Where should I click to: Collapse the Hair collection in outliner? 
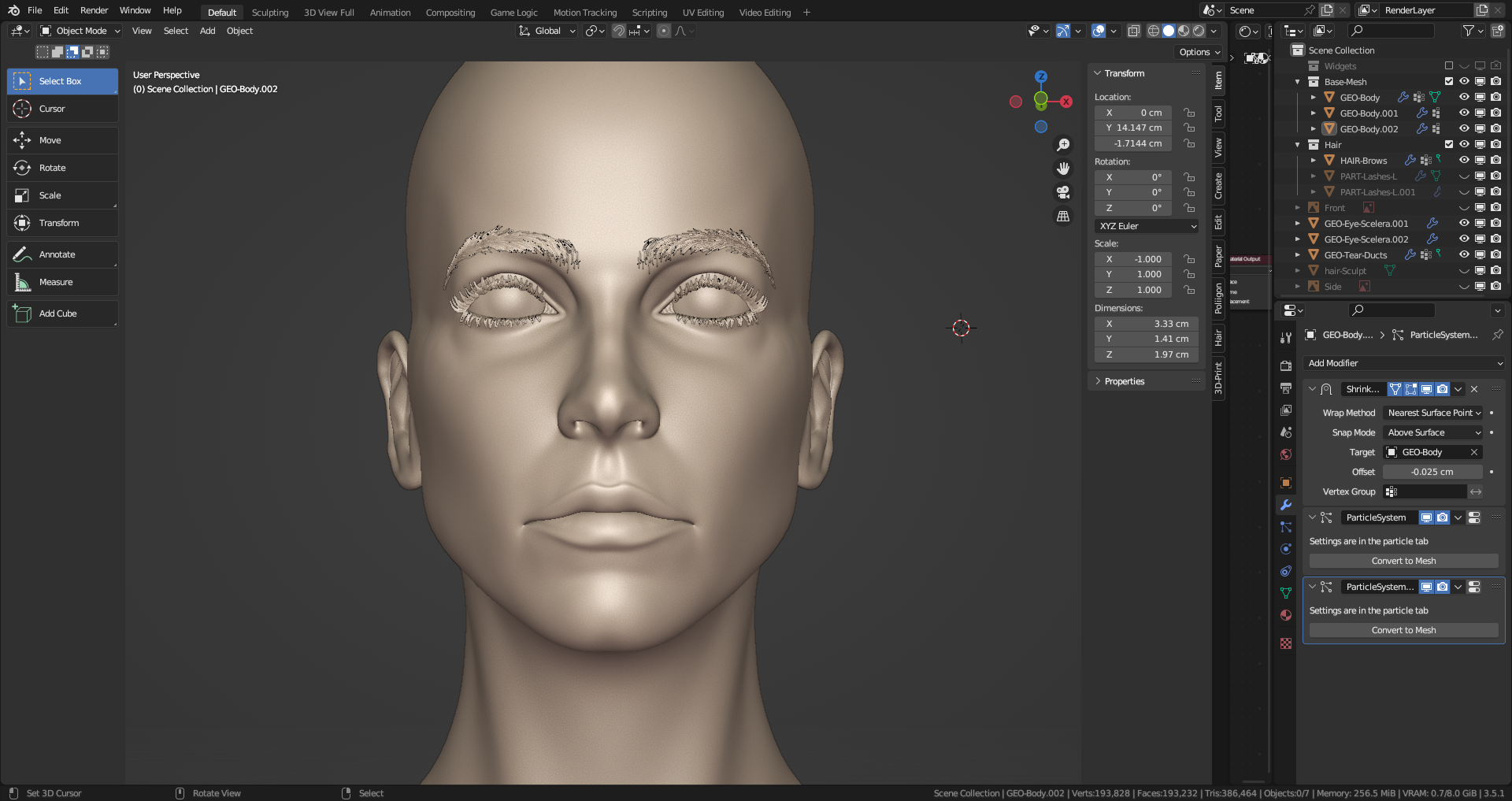(1298, 145)
